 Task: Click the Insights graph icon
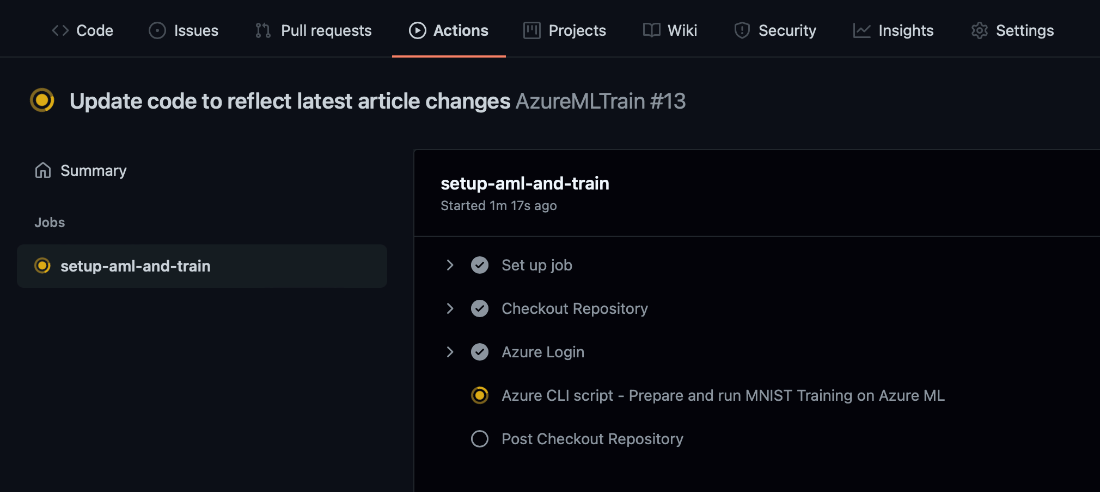coord(861,30)
